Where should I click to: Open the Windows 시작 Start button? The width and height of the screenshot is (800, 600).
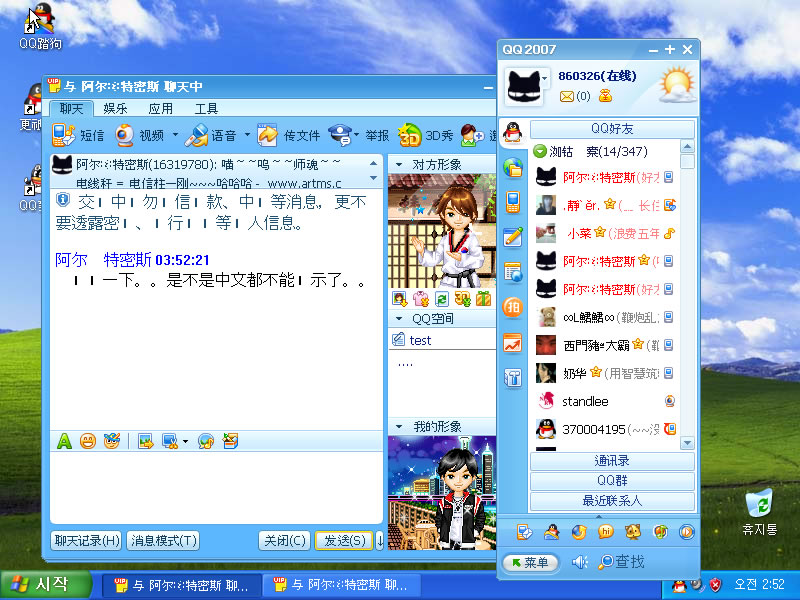(x=46, y=585)
